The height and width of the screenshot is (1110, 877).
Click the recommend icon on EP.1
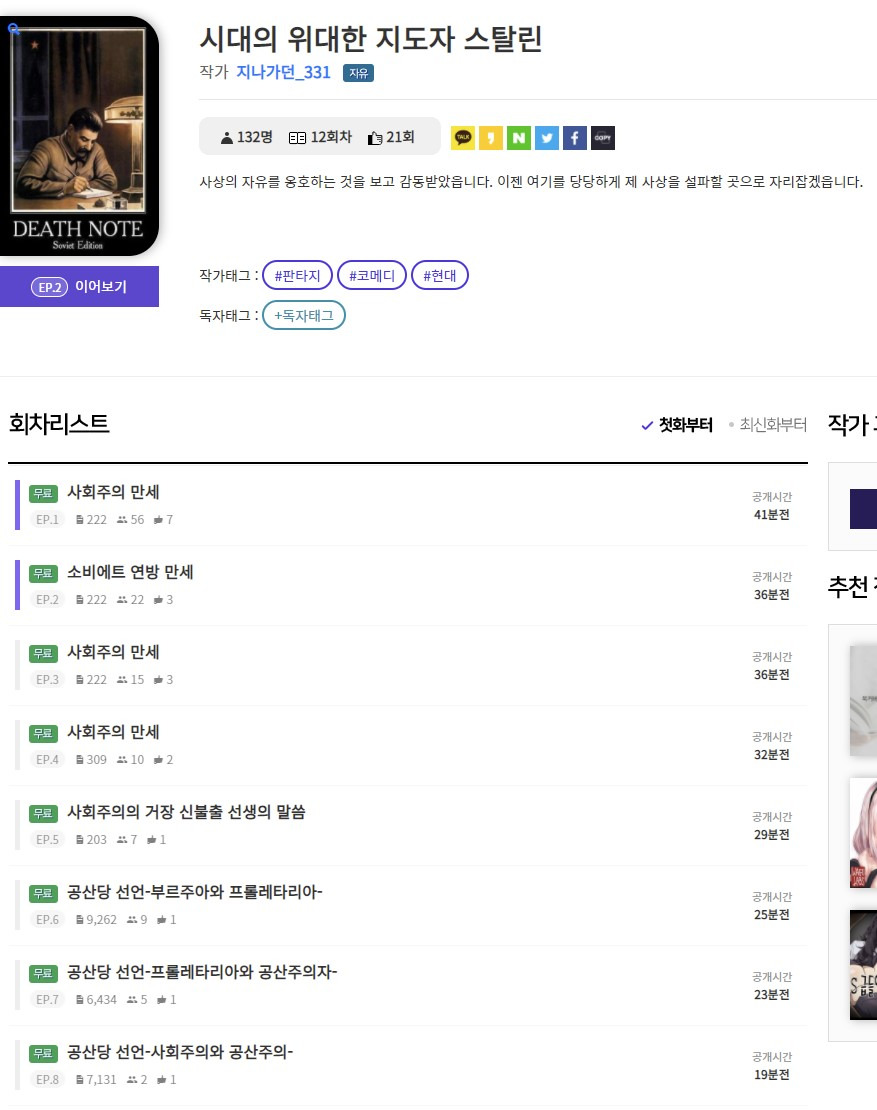158,520
